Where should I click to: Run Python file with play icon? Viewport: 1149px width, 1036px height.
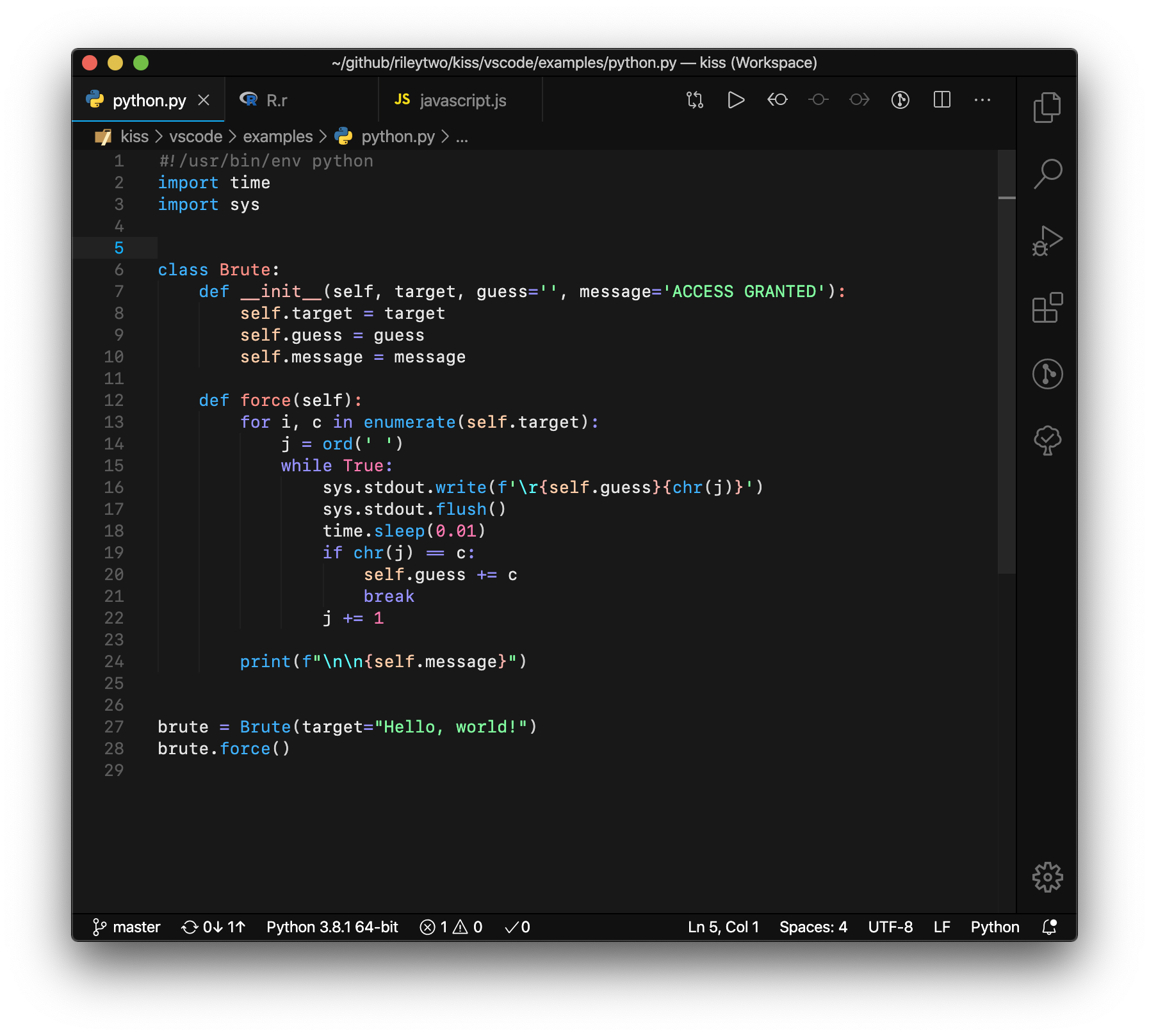tap(735, 100)
